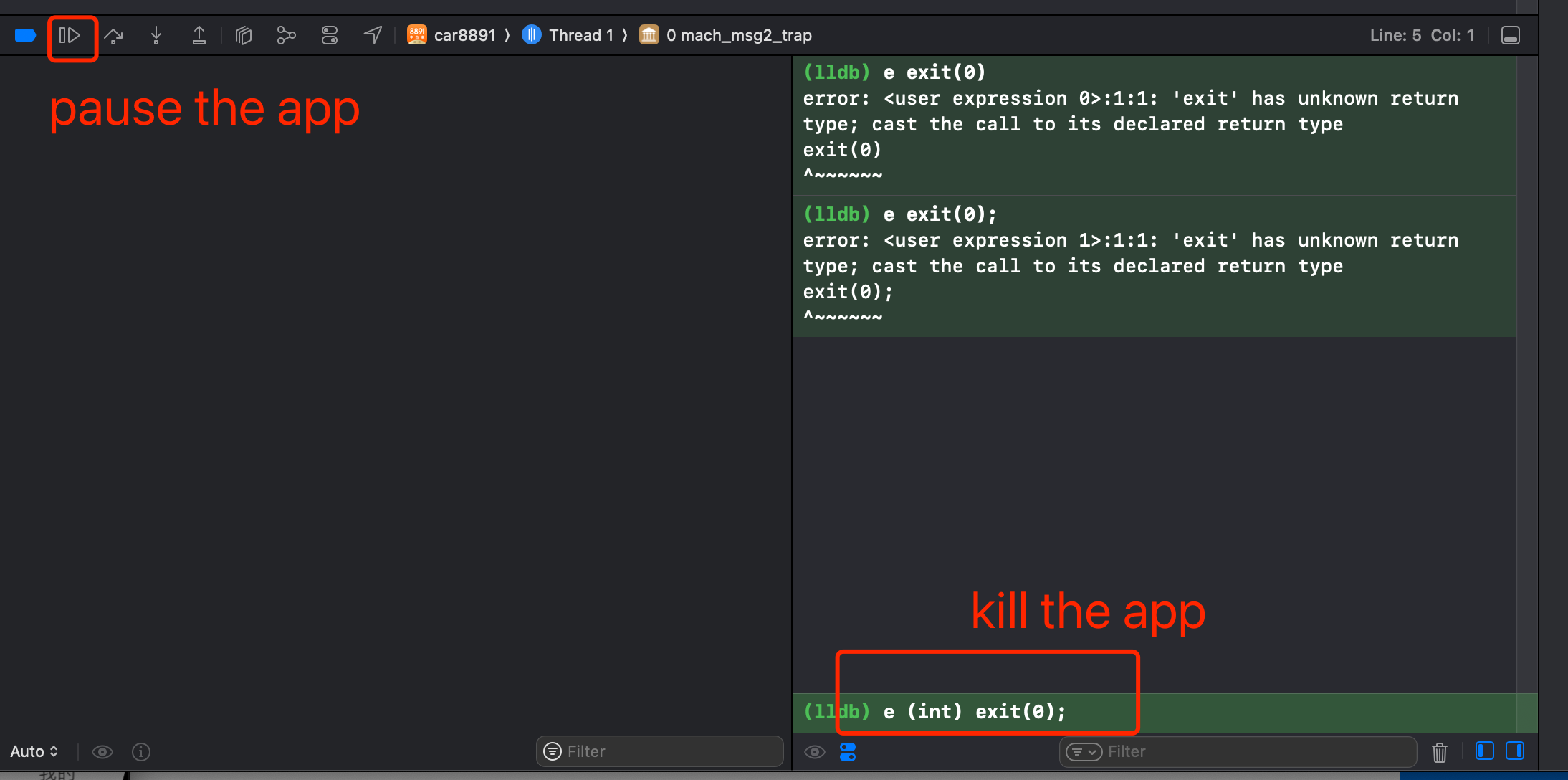Toggle breakpoints activation button

coord(25,35)
